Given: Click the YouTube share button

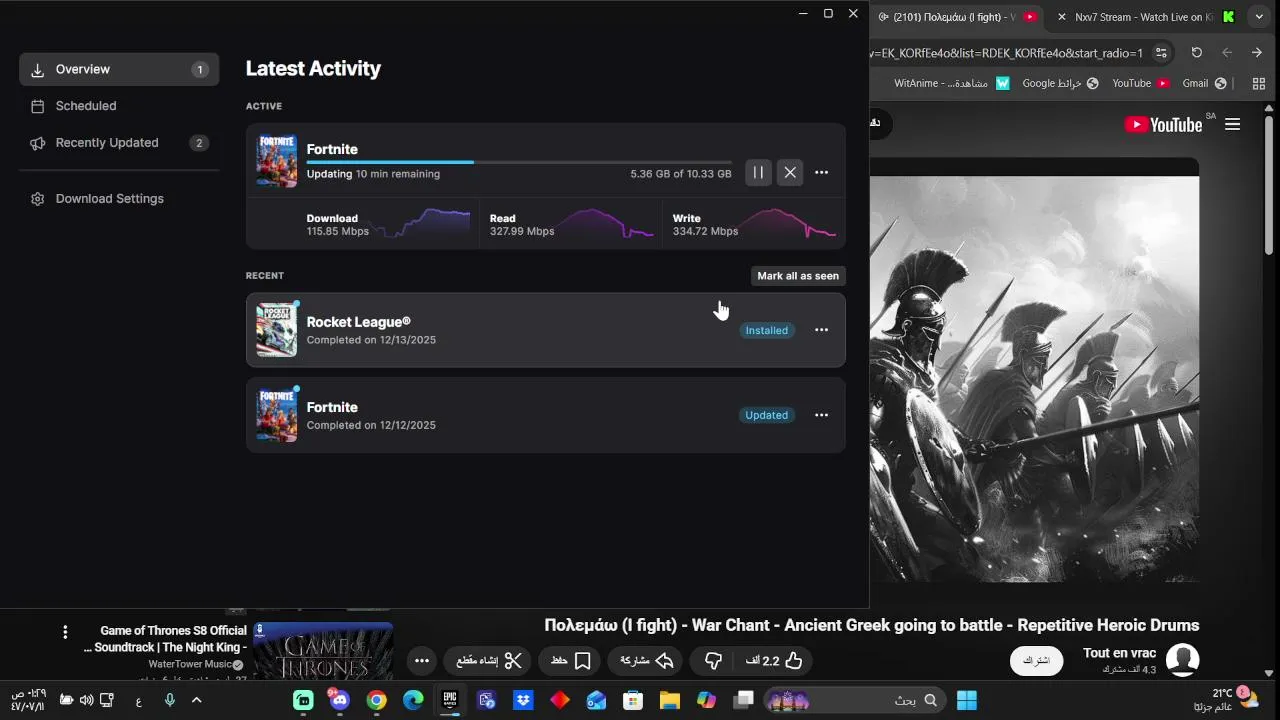Looking at the screenshot, I should click(x=647, y=661).
